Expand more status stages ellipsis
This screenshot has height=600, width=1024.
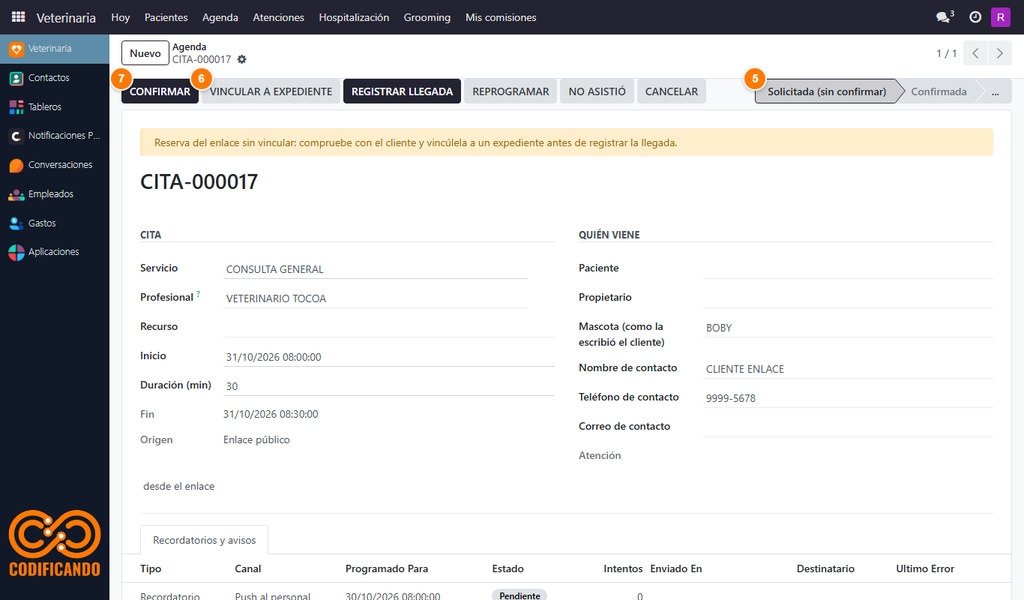click(995, 91)
